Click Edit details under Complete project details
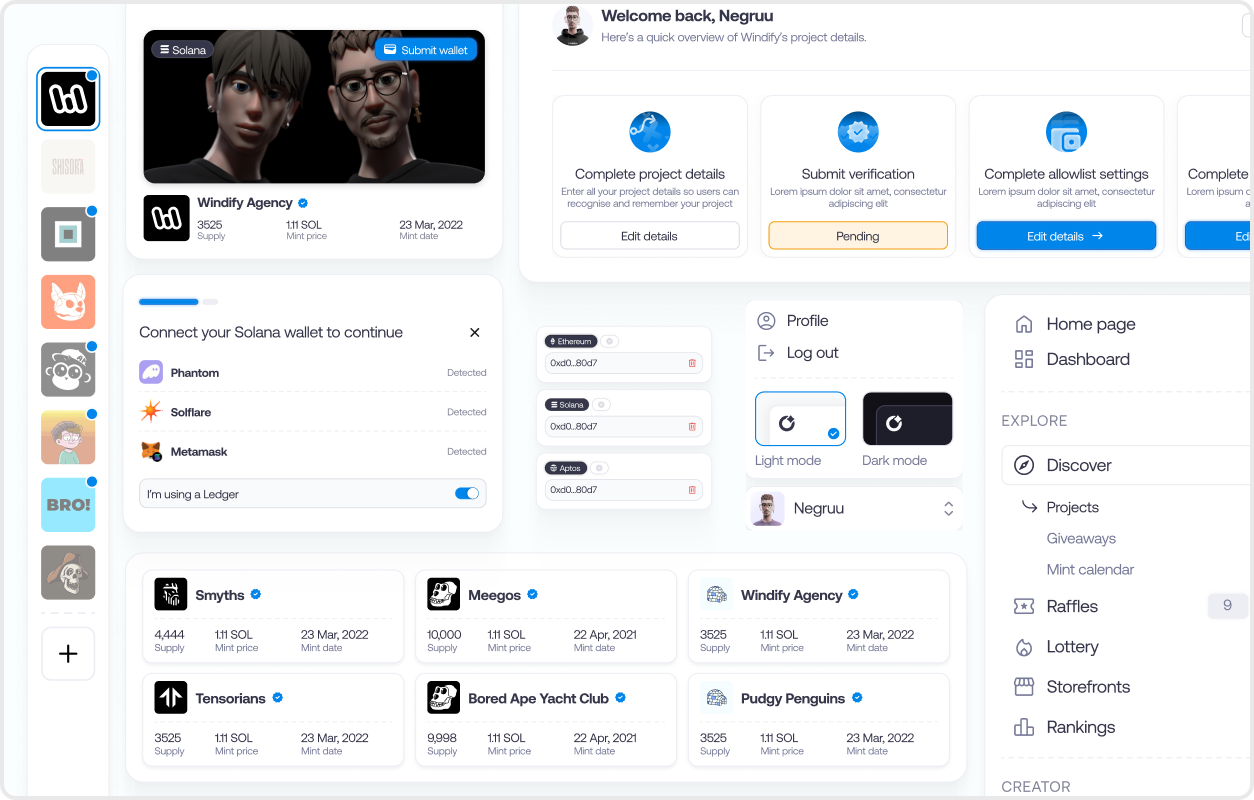 650,236
